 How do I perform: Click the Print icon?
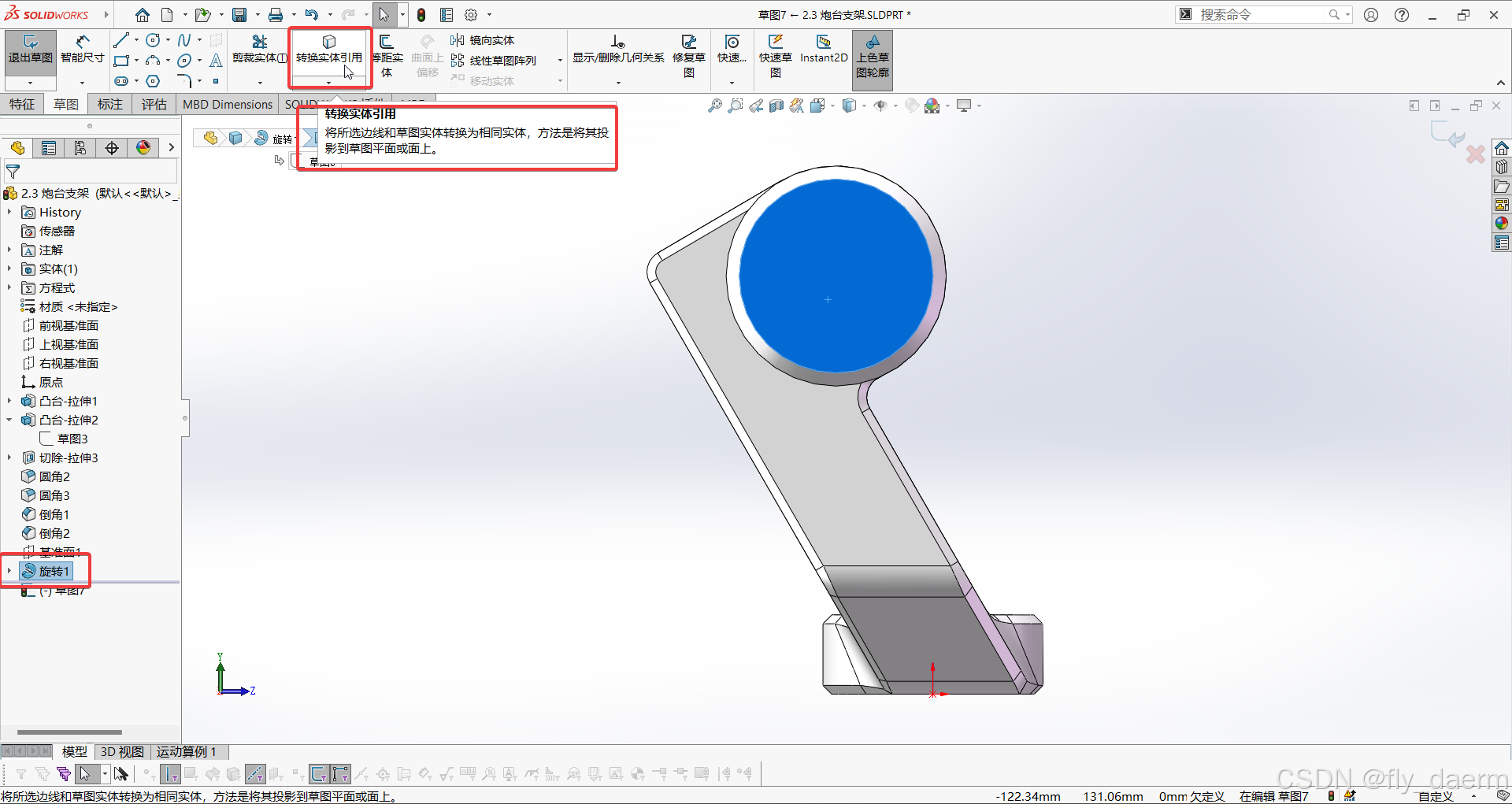(276, 14)
